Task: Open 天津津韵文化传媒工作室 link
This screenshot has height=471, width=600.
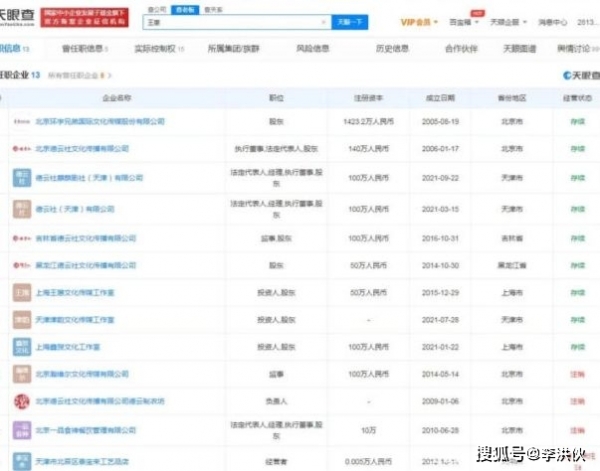Action: [x=75, y=320]
